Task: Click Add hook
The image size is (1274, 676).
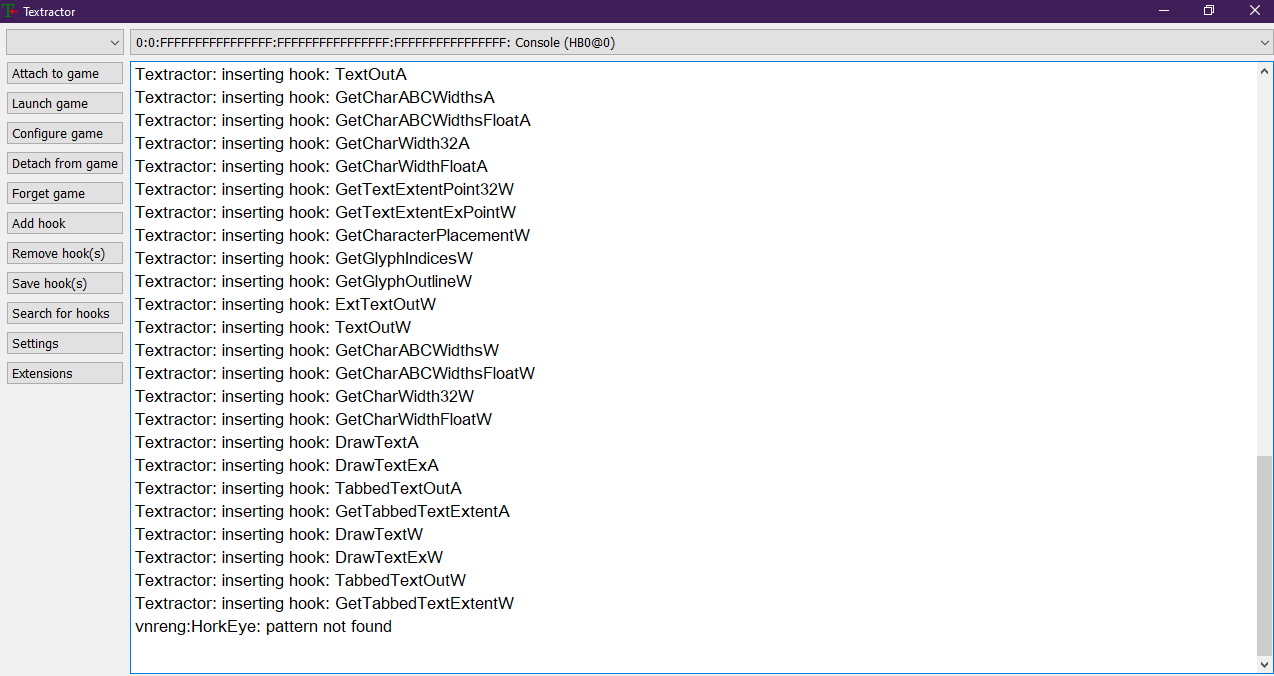Action: pyautogui.click(x=64, y=222)
